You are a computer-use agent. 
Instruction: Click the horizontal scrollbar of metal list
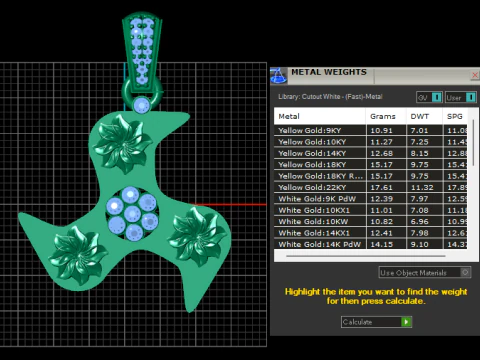tap(366, 256)
